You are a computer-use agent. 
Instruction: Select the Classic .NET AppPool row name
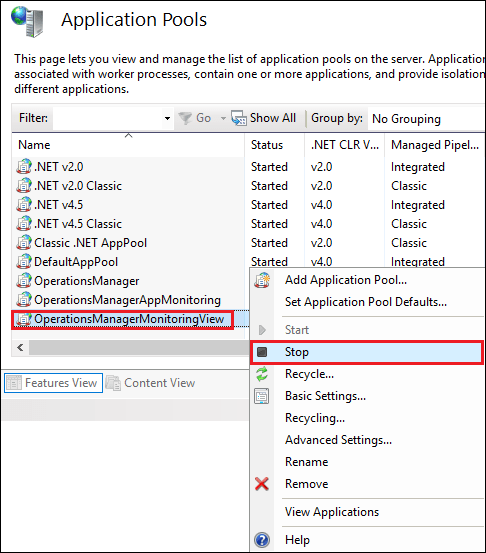[90, 243]
